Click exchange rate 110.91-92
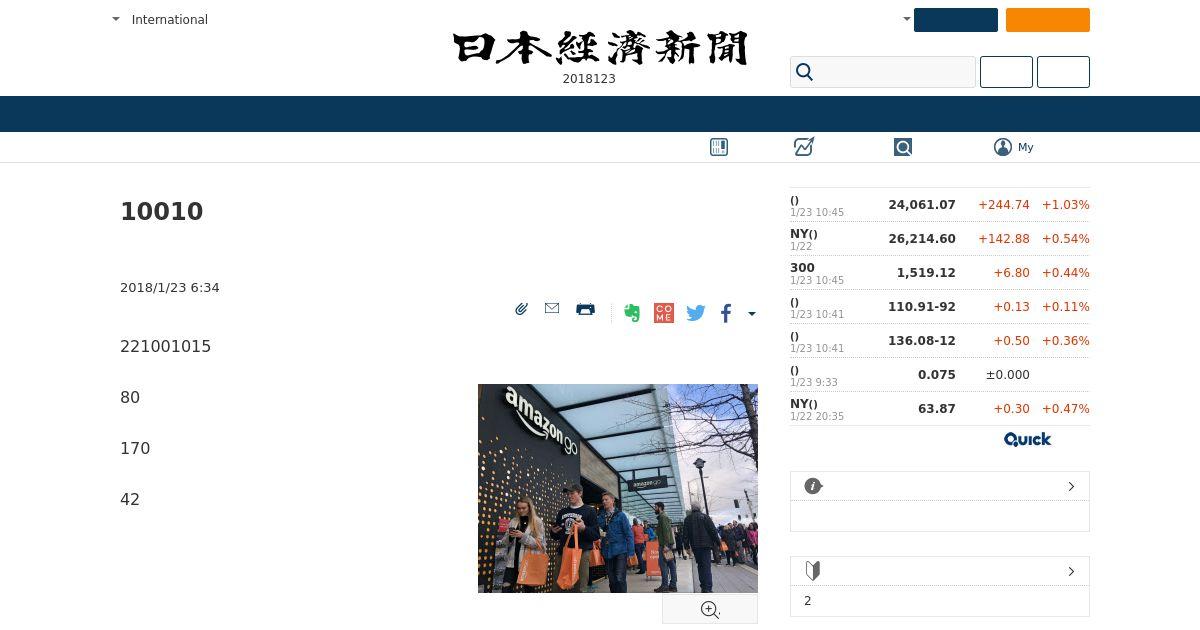The width and height of the screenshot is (1200, 630). pos(922,306)
